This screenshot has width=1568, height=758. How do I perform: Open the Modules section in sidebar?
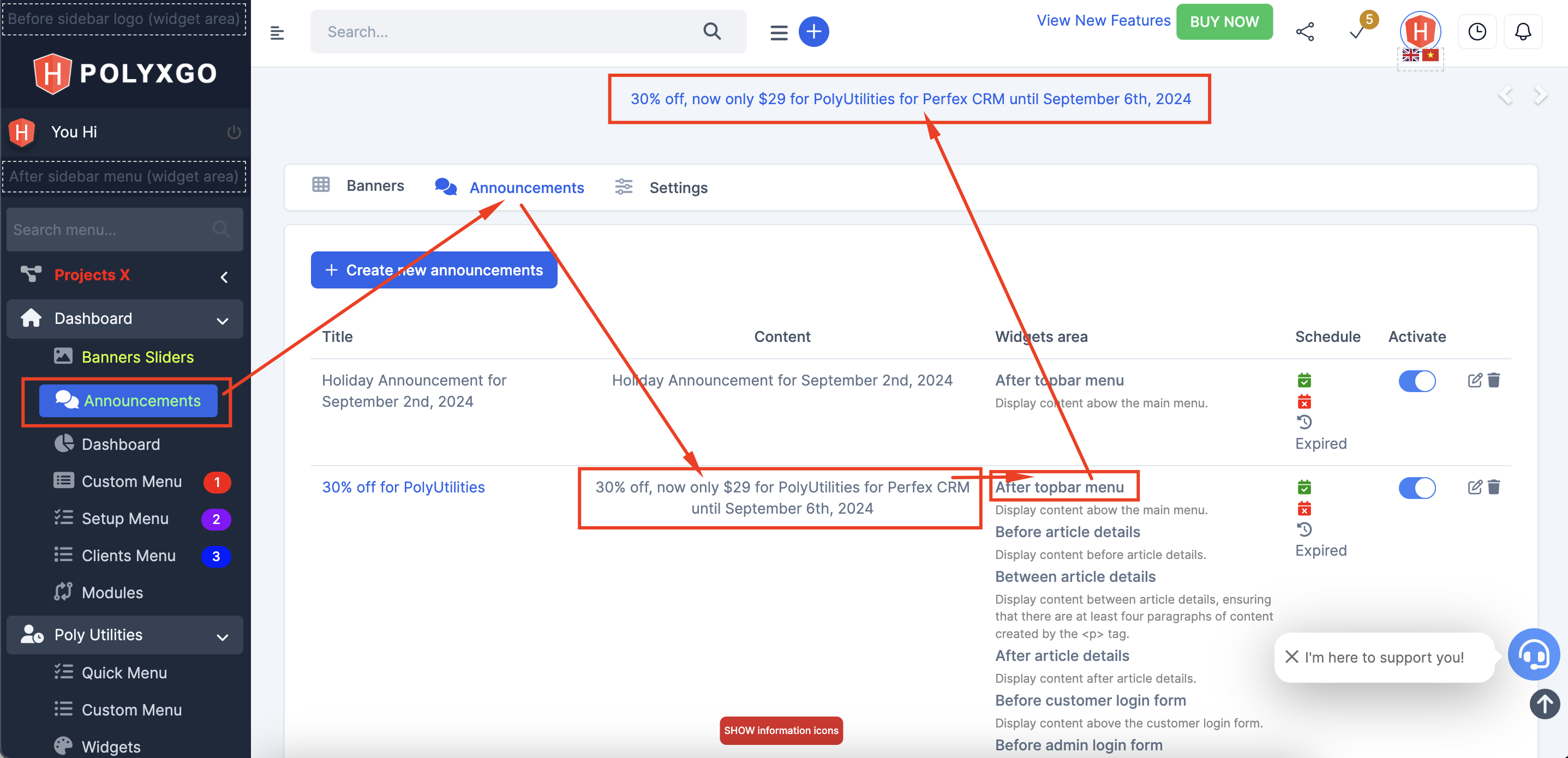coord(111,592)
